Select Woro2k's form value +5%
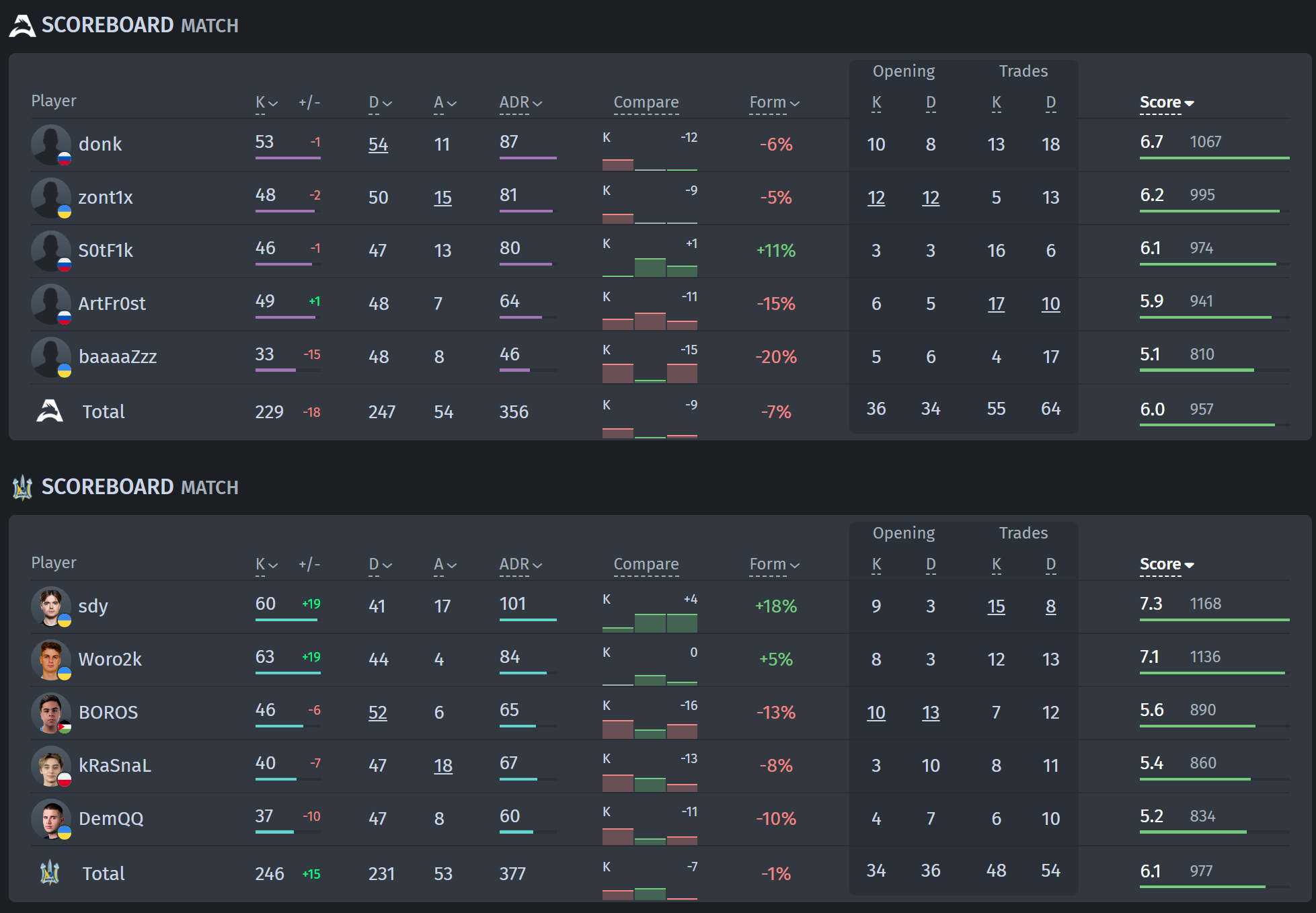The height and width of the screenshot is (913, 1316). click(x=776, y=660)
